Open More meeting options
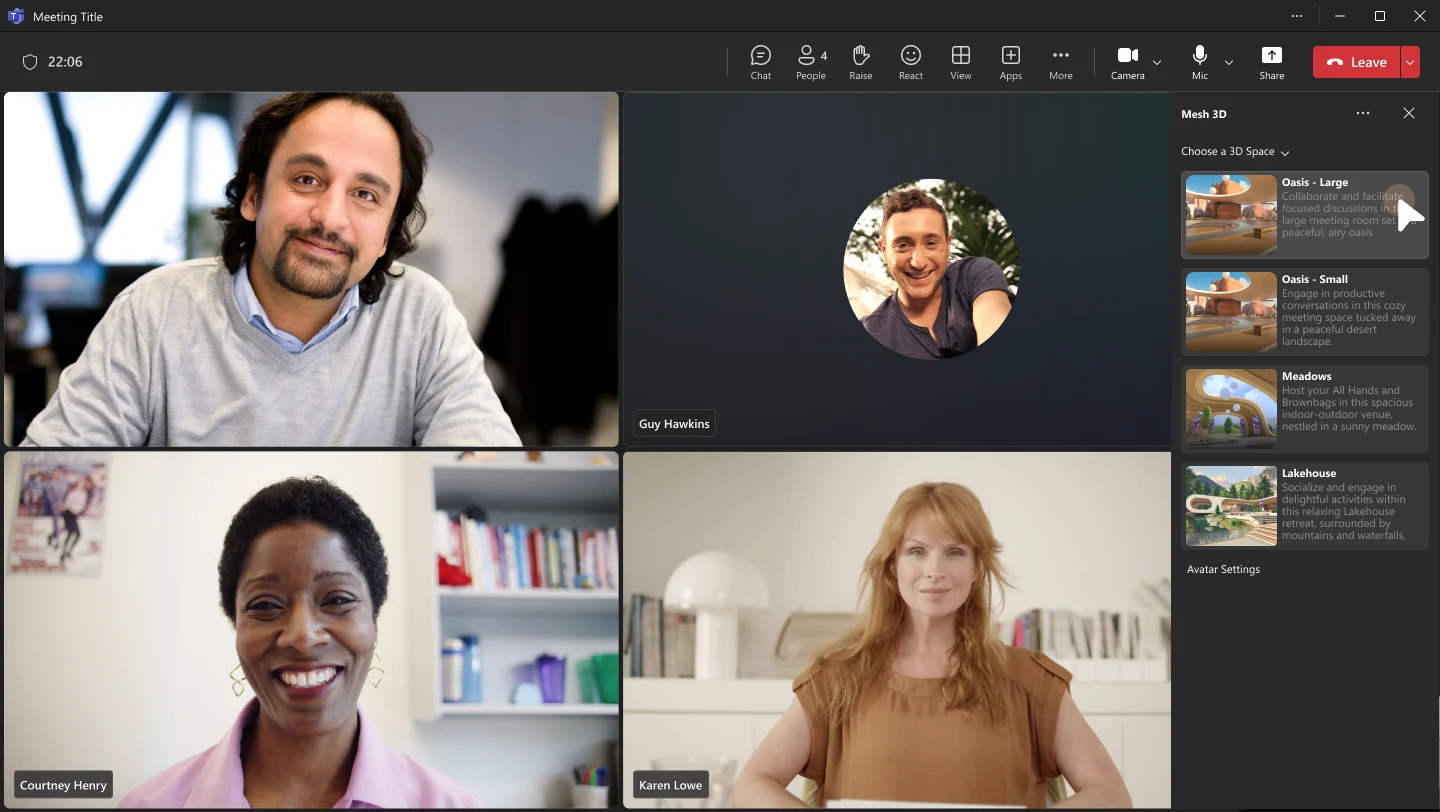The width and height of the screenshot is (1440, 812). click(x=1061, y=62)
